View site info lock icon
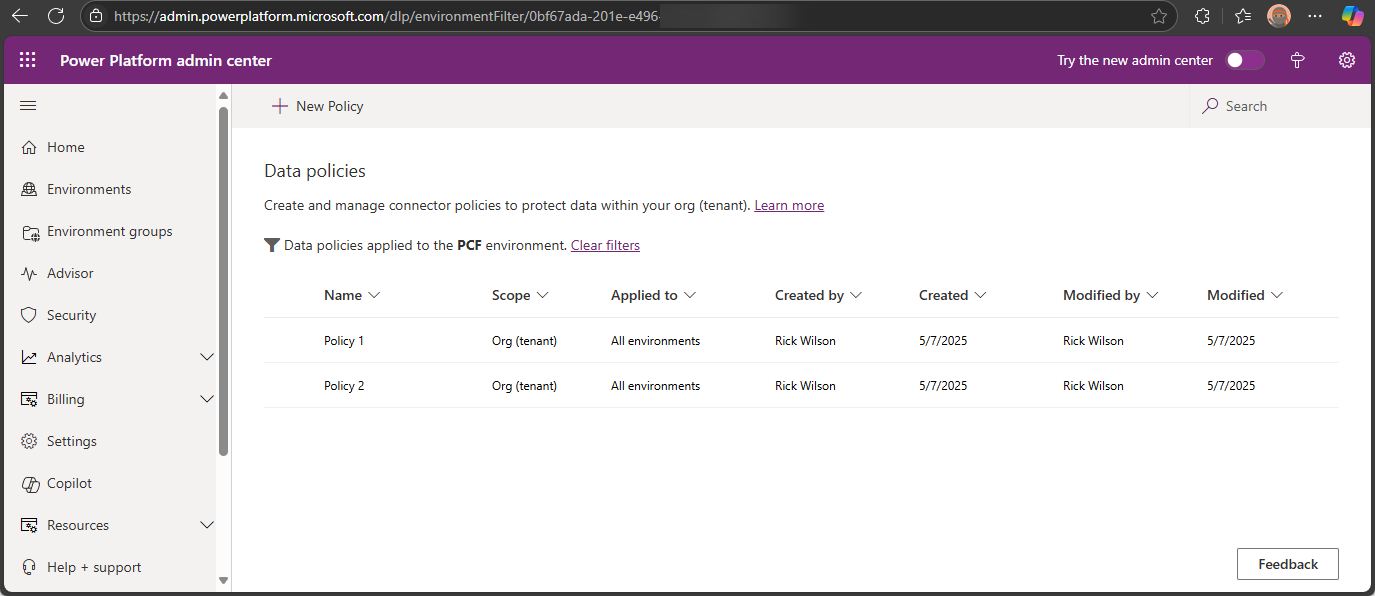This screenshot has width=1375, height=596. click(96, 16)
